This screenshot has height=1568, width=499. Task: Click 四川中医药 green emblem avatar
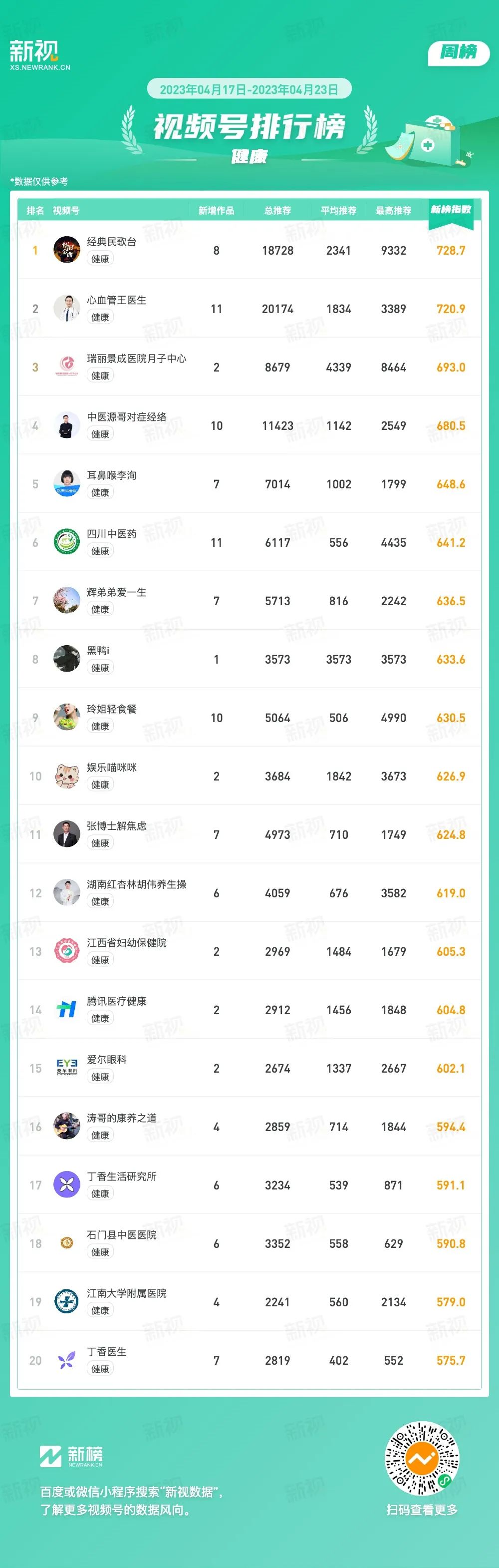point(67,542)
